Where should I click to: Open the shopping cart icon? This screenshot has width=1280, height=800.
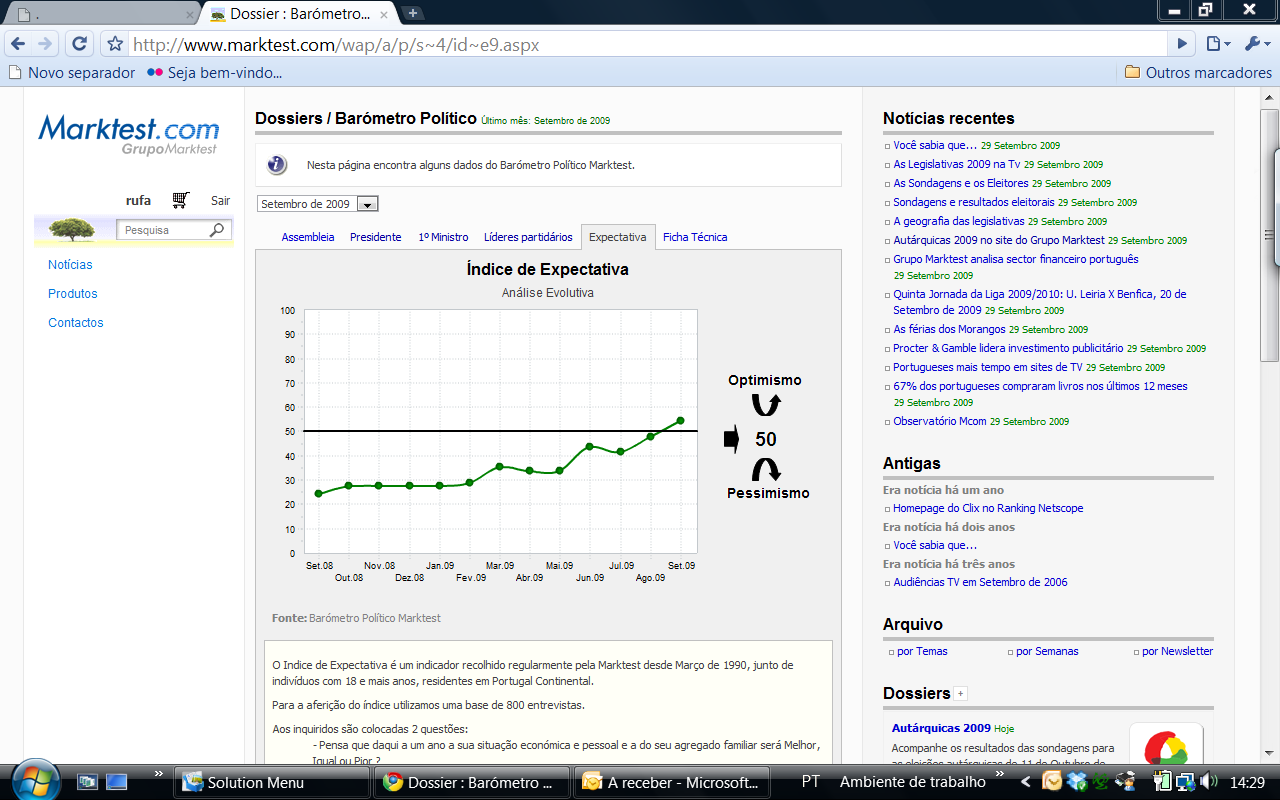(180, 200)
